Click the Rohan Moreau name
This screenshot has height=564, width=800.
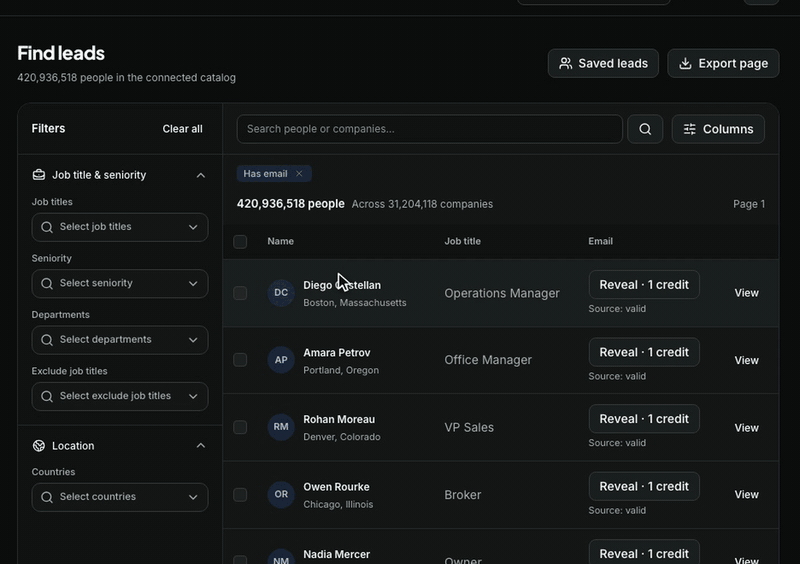(x=339, y=420)
